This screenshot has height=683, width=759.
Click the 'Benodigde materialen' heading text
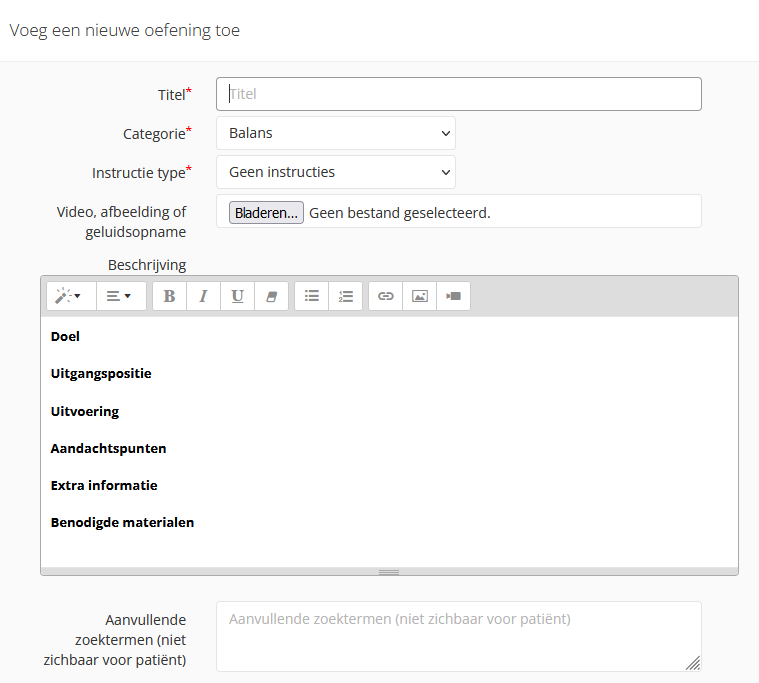click(x=122, y=522)
